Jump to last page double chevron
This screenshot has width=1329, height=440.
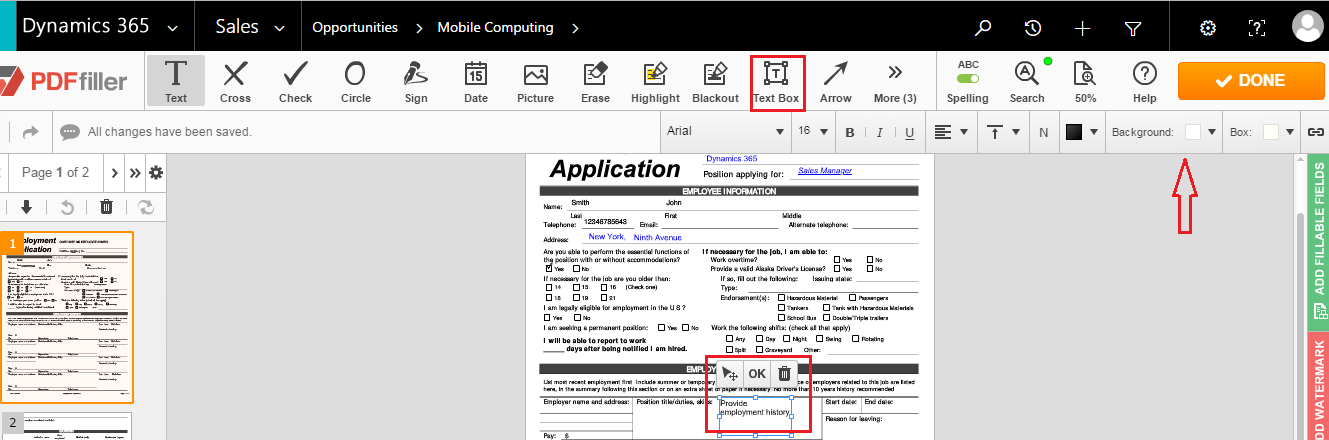point(135,173)
